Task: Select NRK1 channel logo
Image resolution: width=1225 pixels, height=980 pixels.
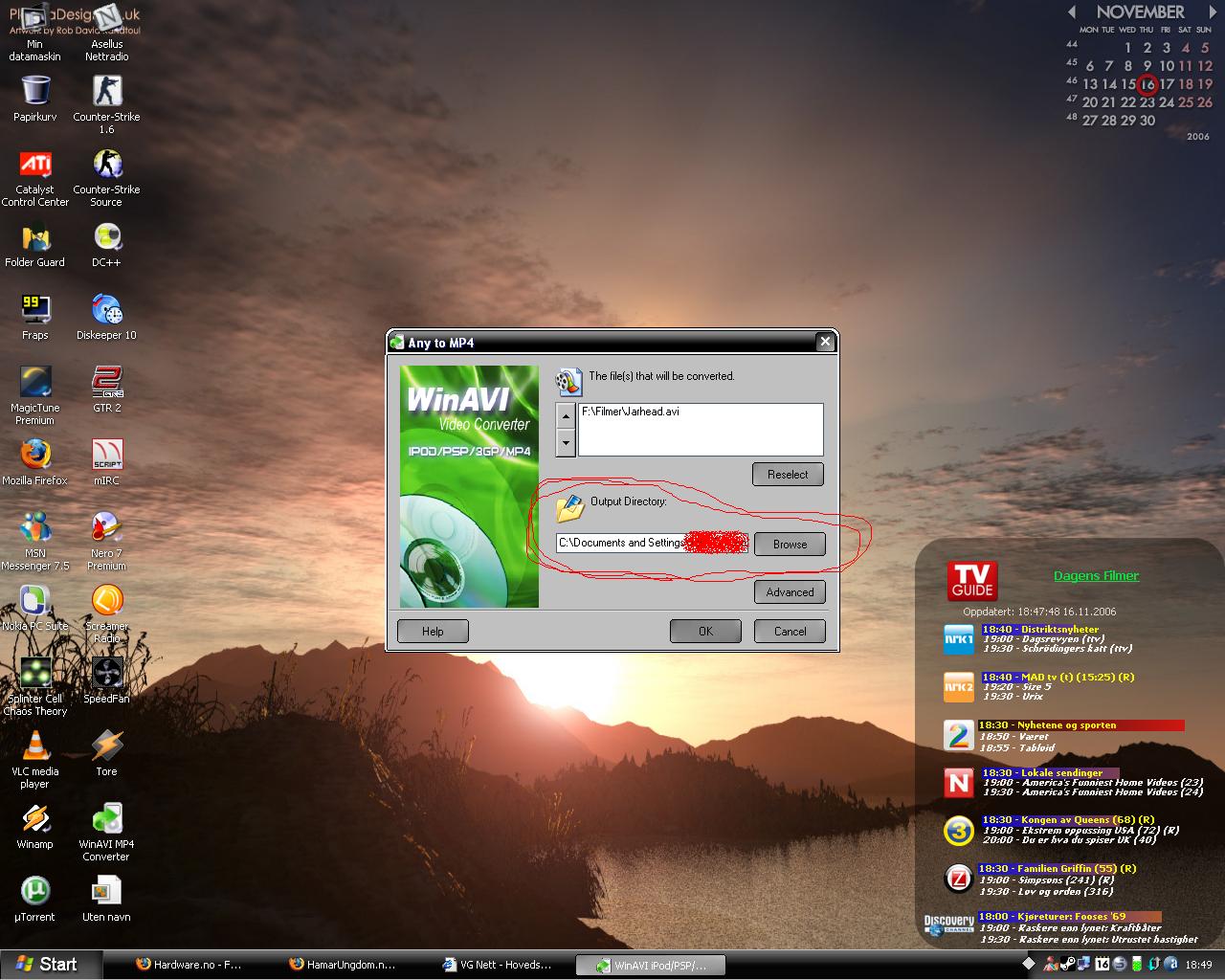Action: 959,639
